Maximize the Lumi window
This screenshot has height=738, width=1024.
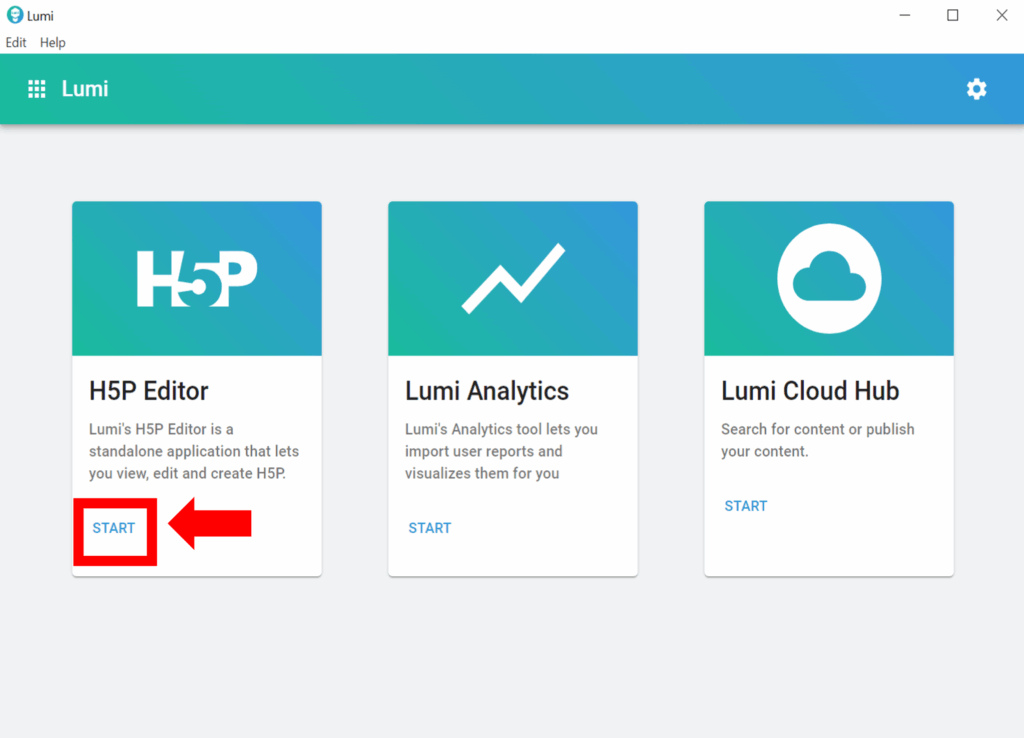[953, 15]
